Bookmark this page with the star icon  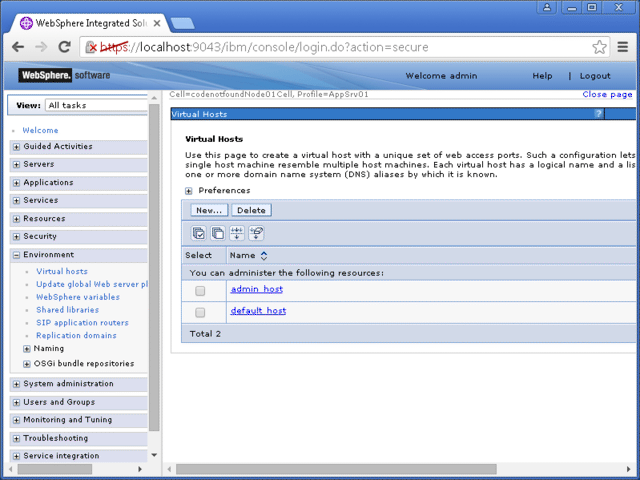599,47
